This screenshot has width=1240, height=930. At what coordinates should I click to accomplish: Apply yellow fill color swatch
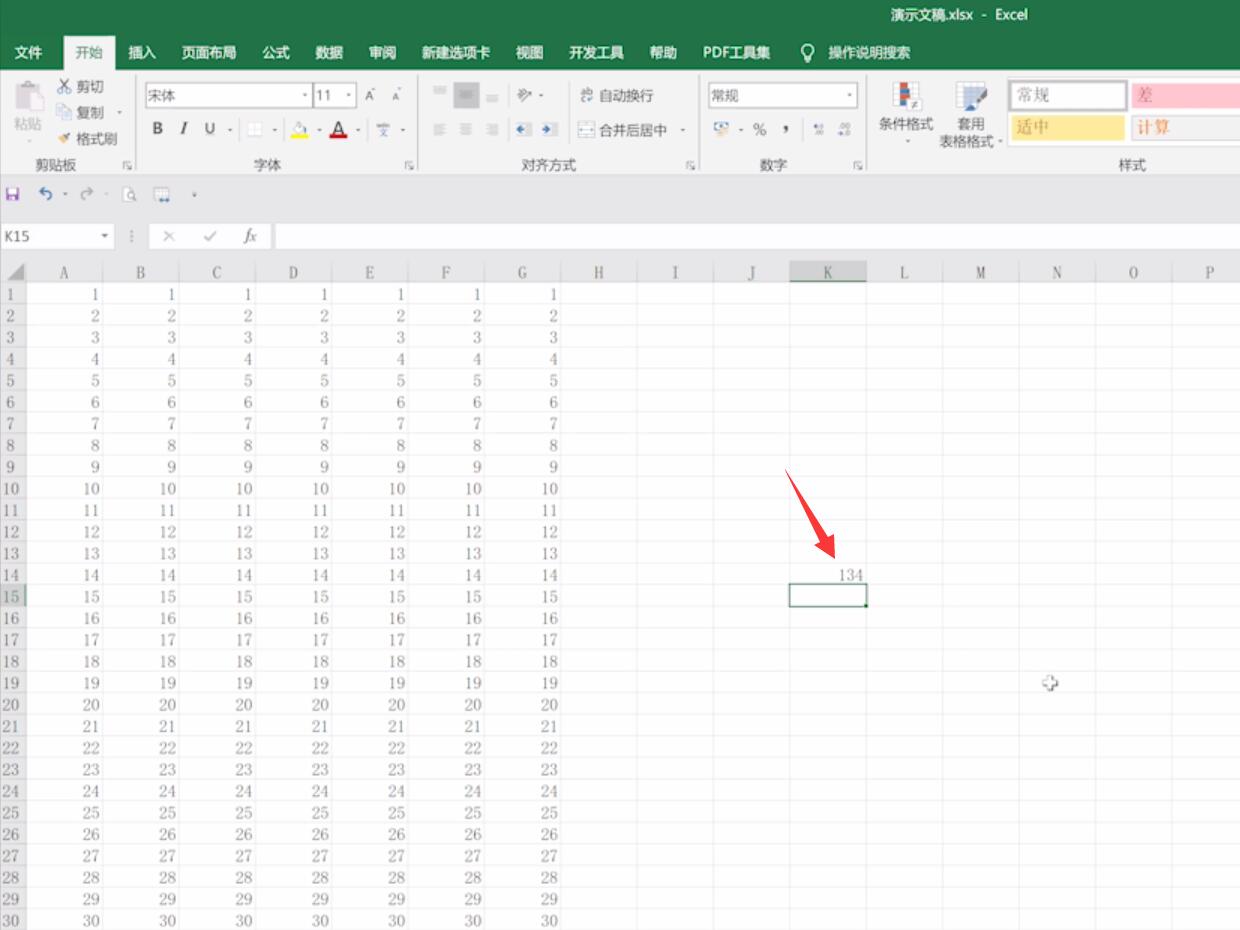pyautogui.click(x=299, y=130)
